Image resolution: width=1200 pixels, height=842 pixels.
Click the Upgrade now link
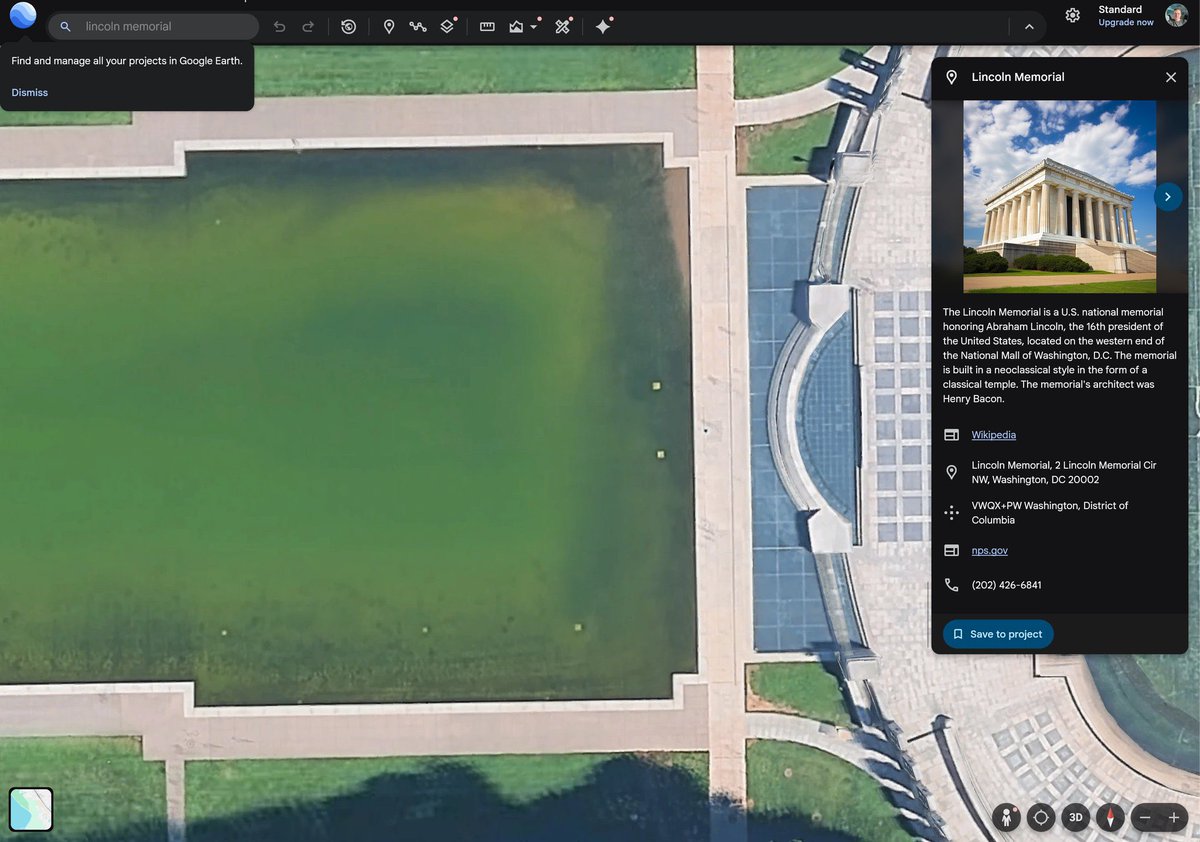(x=1125, y=23)
